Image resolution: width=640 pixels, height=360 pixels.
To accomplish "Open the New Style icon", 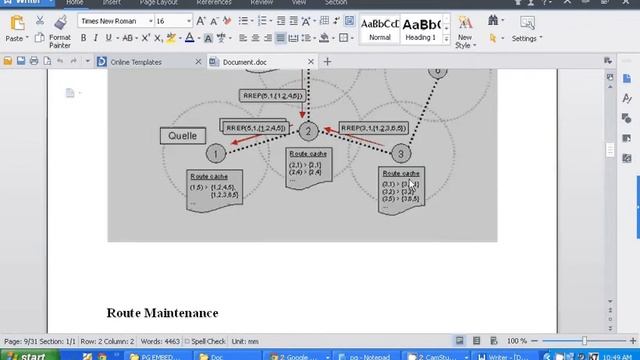I will pos(465,23).
